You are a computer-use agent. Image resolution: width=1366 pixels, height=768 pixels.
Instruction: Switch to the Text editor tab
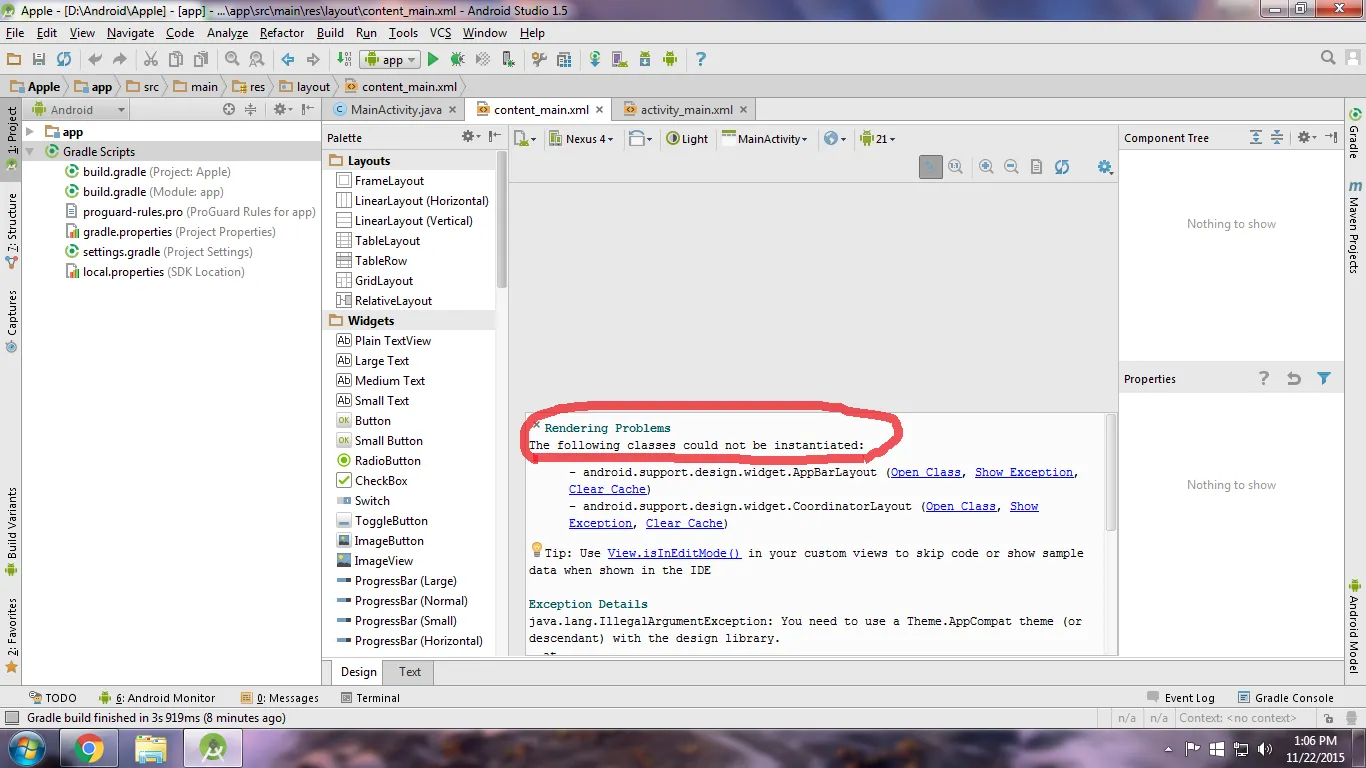point(410,672)
